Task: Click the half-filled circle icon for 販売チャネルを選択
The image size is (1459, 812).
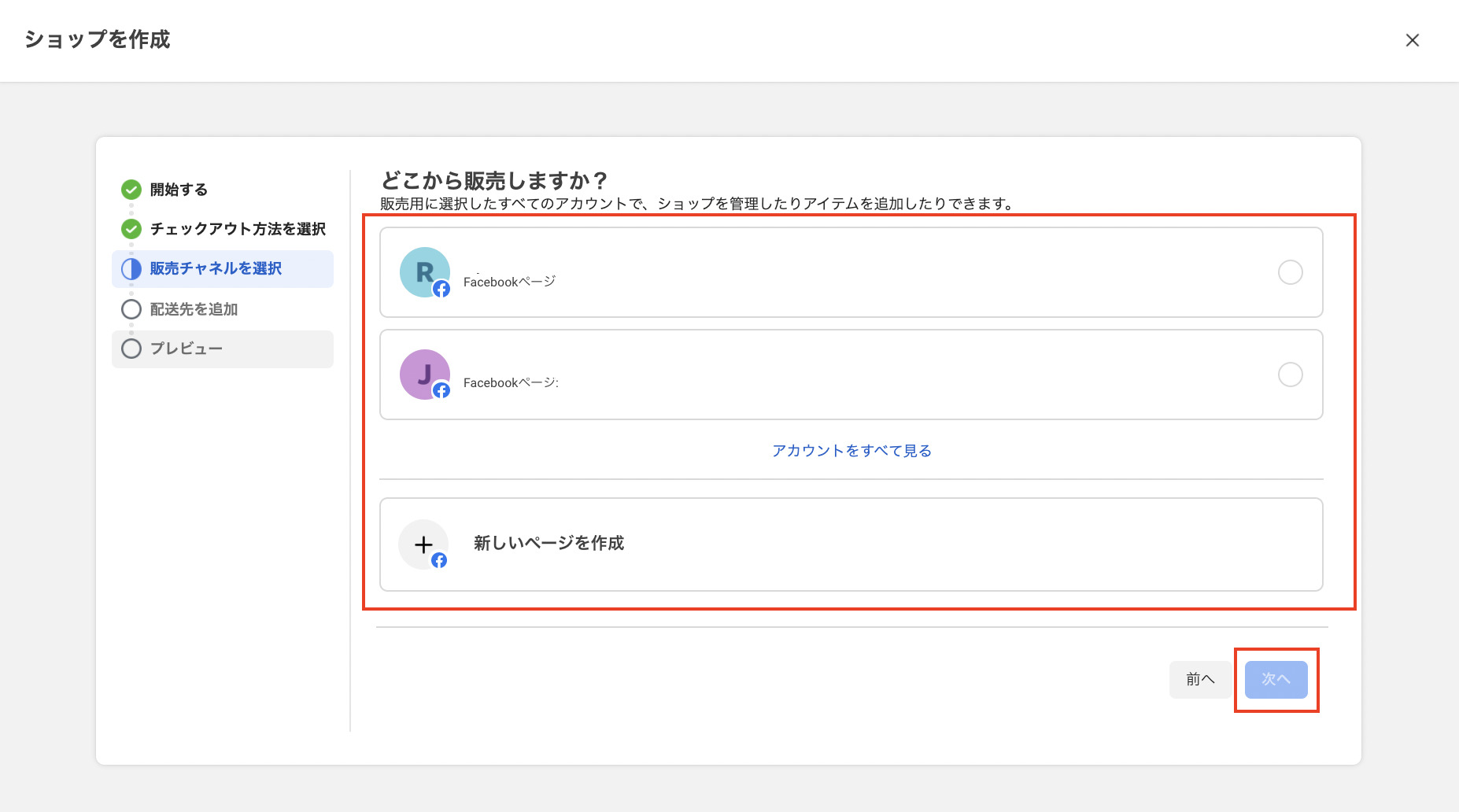Action: pyautogui.click(x=131, y=269)
